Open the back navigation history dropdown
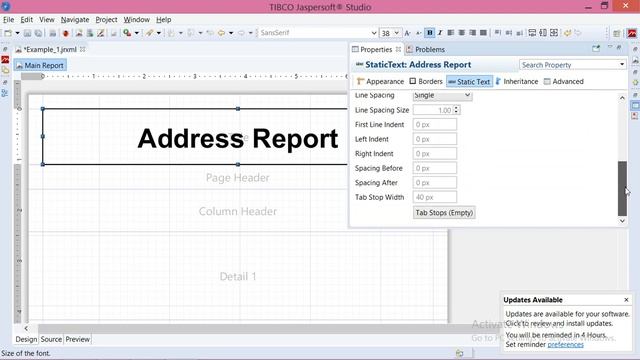 pos(231,33)
